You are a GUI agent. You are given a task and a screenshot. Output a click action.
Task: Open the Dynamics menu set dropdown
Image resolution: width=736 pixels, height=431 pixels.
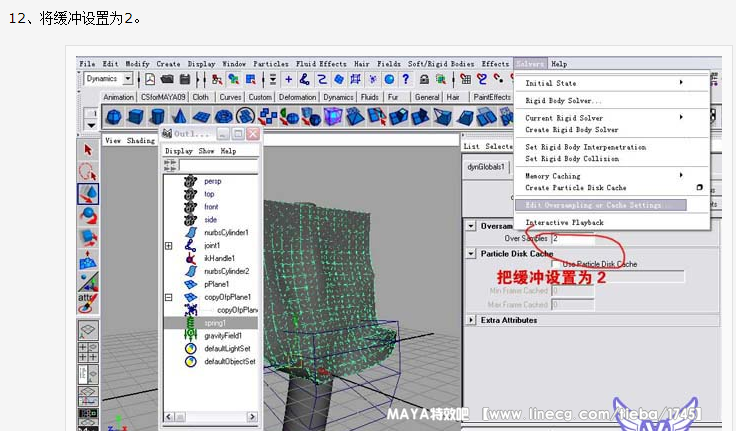point(128,79)
